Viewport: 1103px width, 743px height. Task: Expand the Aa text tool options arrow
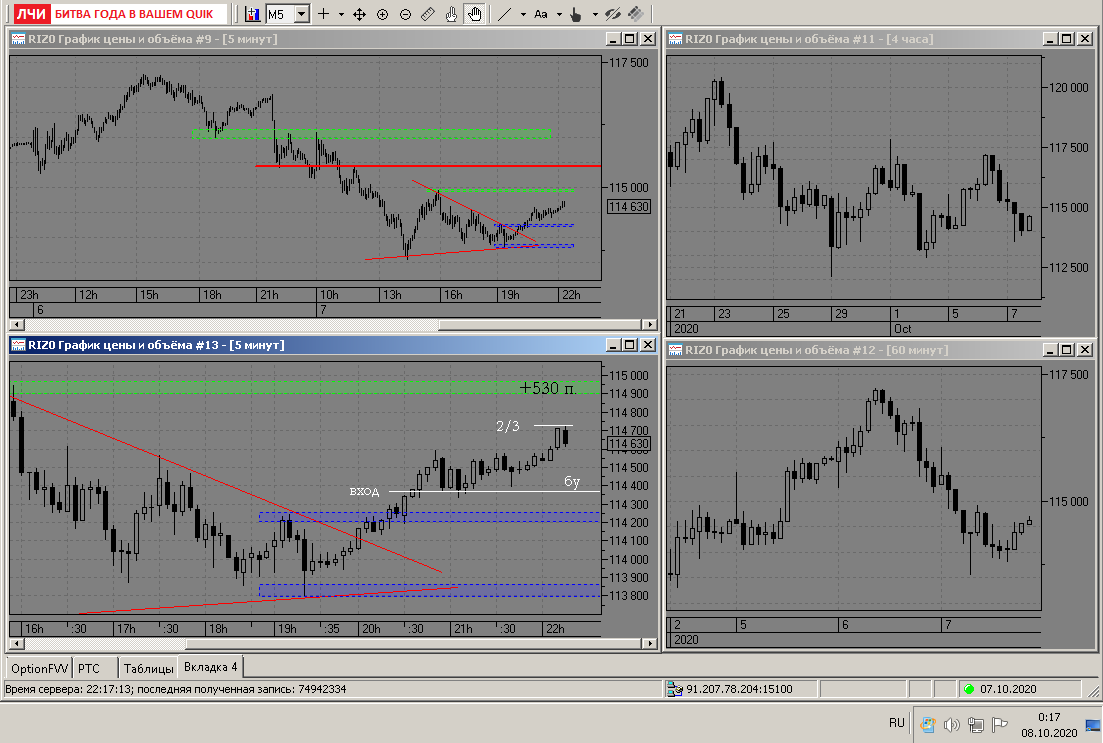559,14
